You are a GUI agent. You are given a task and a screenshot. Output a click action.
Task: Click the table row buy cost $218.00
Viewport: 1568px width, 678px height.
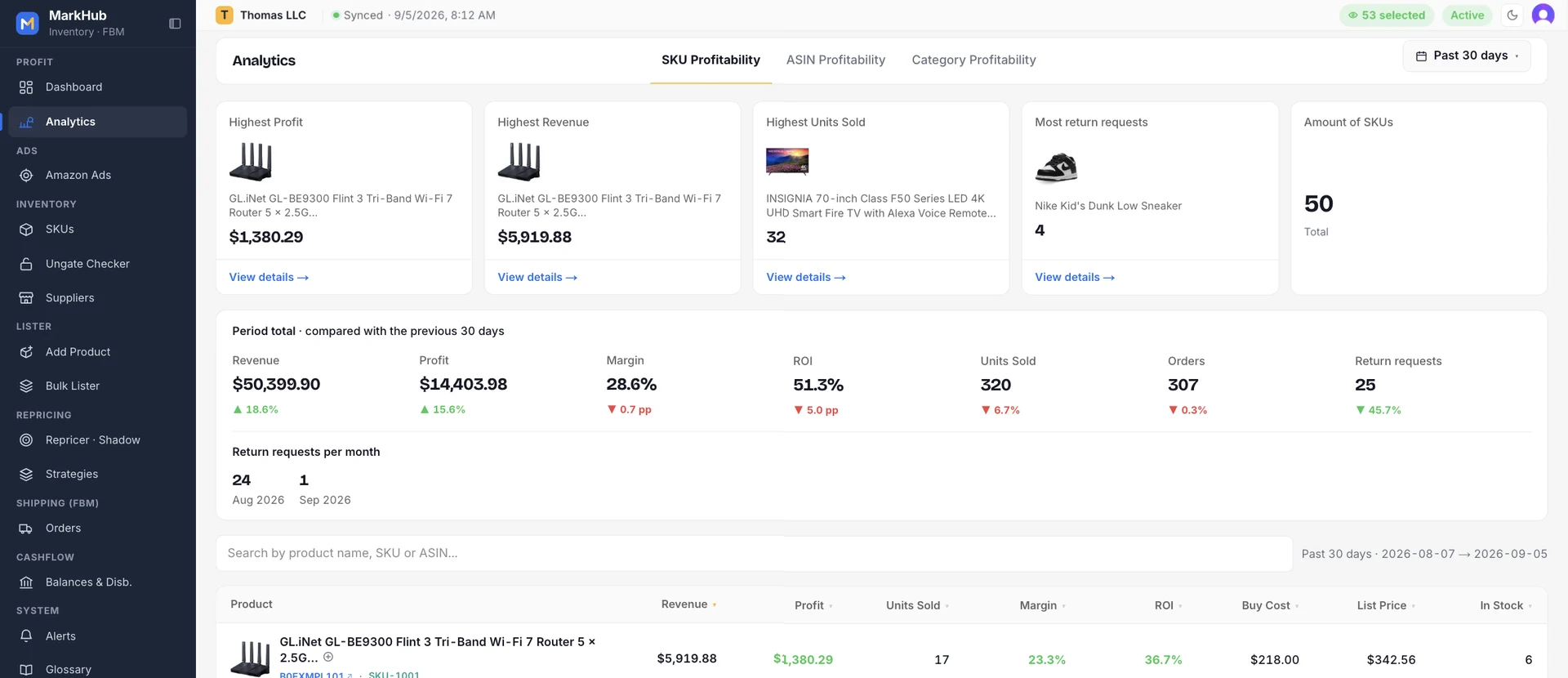click(1274, 659)
